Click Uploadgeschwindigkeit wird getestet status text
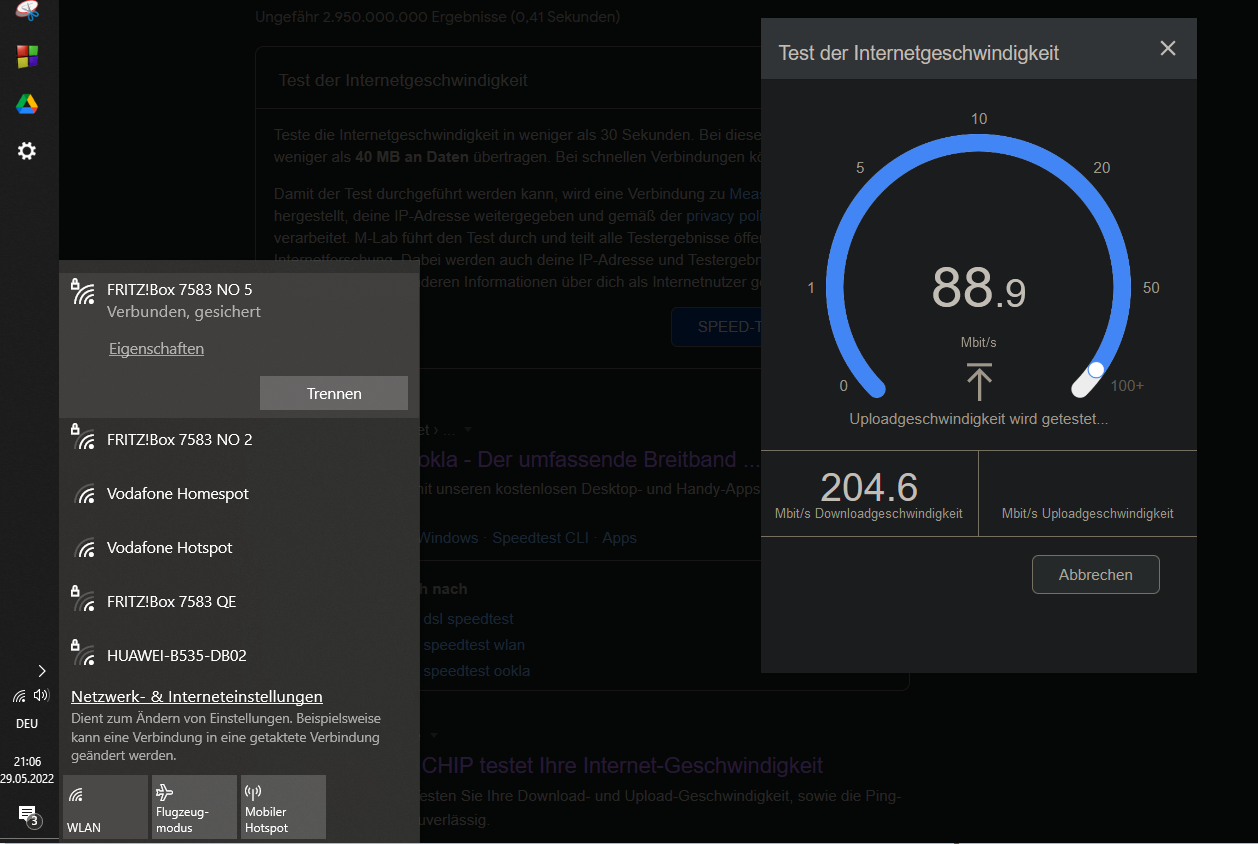This screenshot has width=1258, height=844. pyautogui.click(x=979, y=419)
